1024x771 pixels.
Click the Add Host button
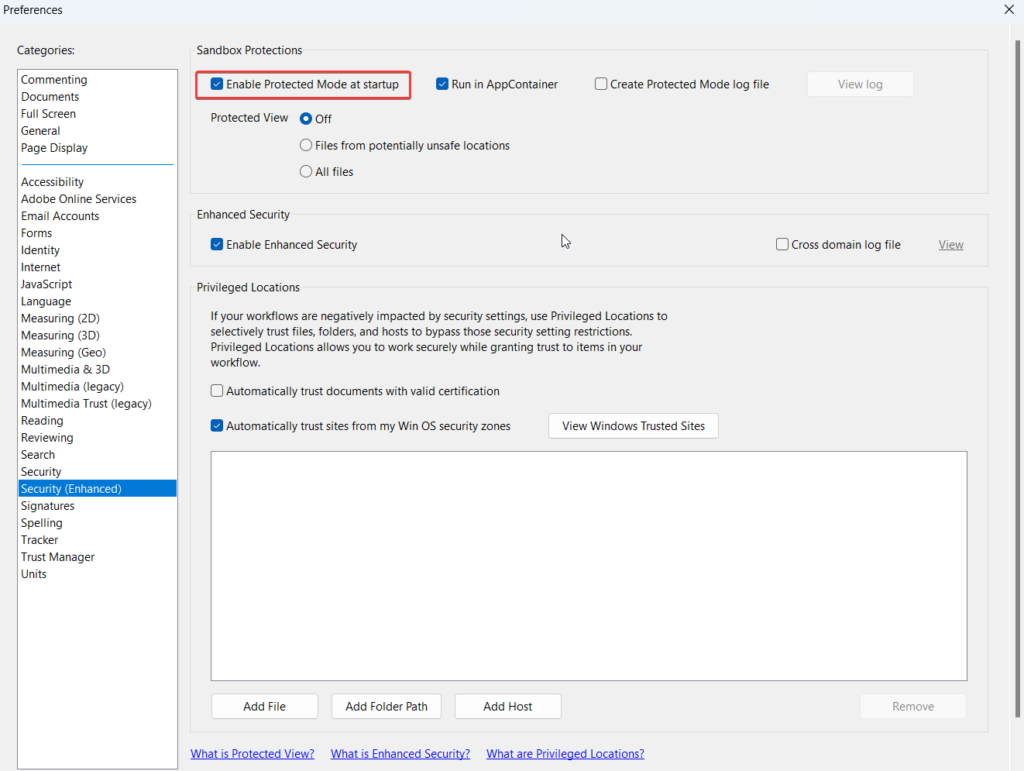[507, 707]
